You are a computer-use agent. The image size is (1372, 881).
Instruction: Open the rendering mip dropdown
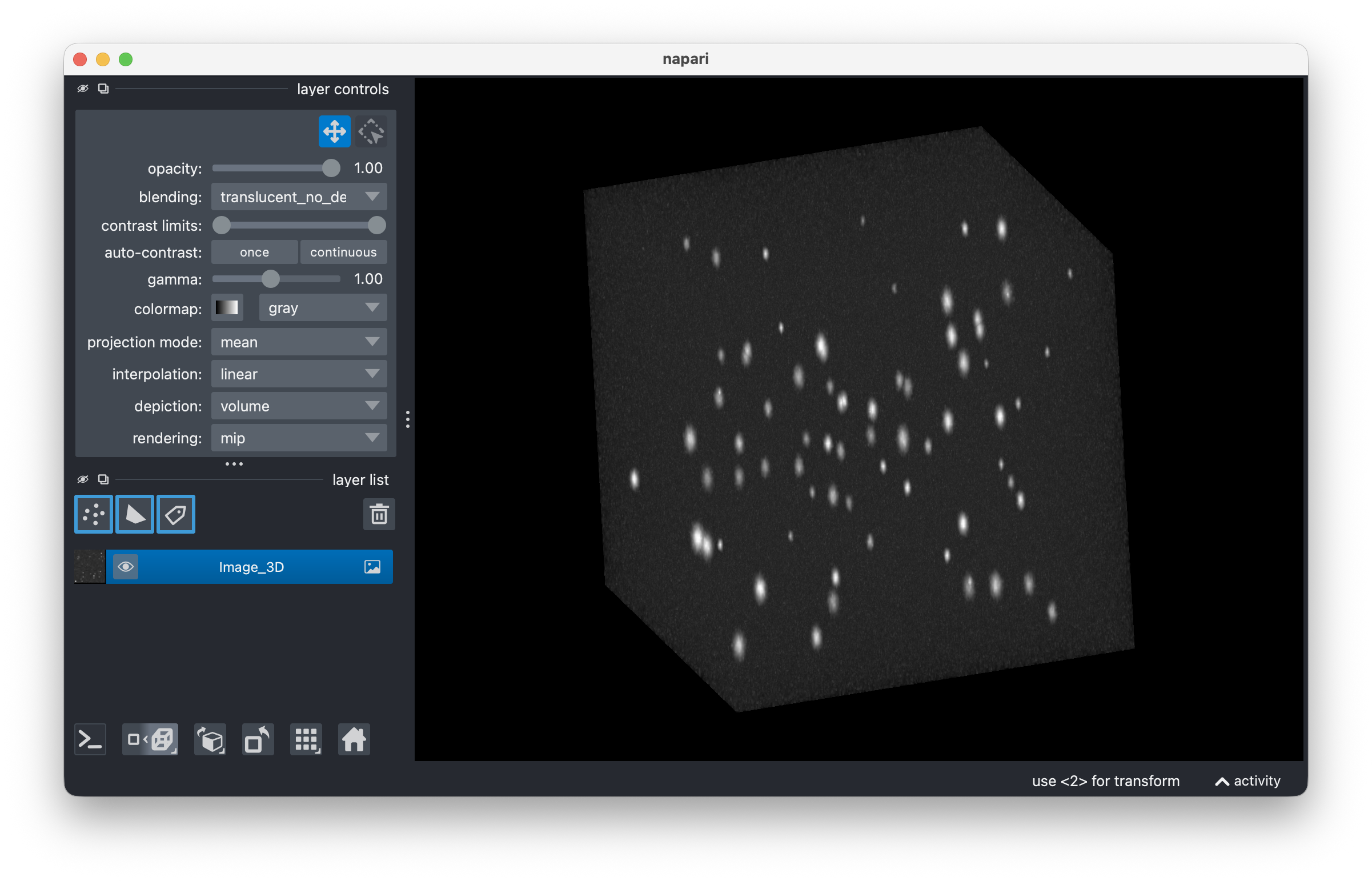point(299,438)
